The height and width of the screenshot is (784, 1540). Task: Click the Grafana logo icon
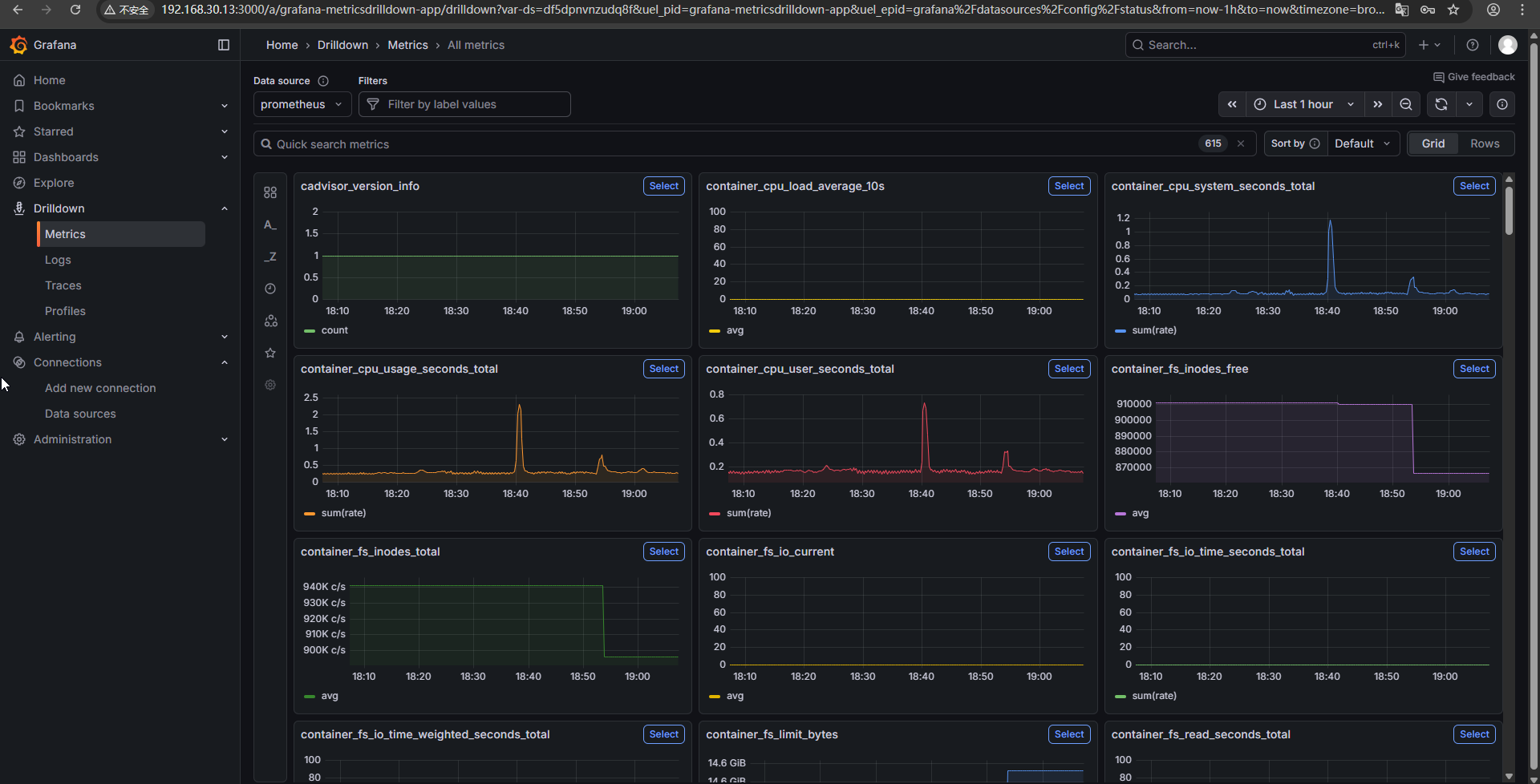click(x=18, y=45)
